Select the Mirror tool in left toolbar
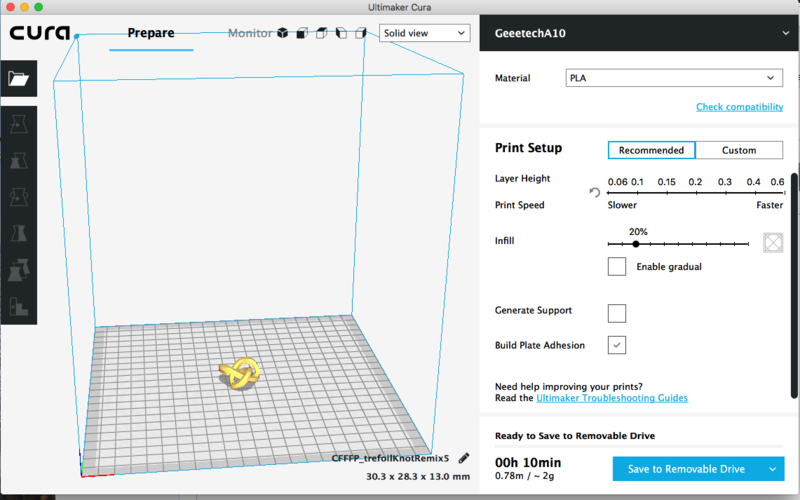The image size is (800, 500). (19, 233)
